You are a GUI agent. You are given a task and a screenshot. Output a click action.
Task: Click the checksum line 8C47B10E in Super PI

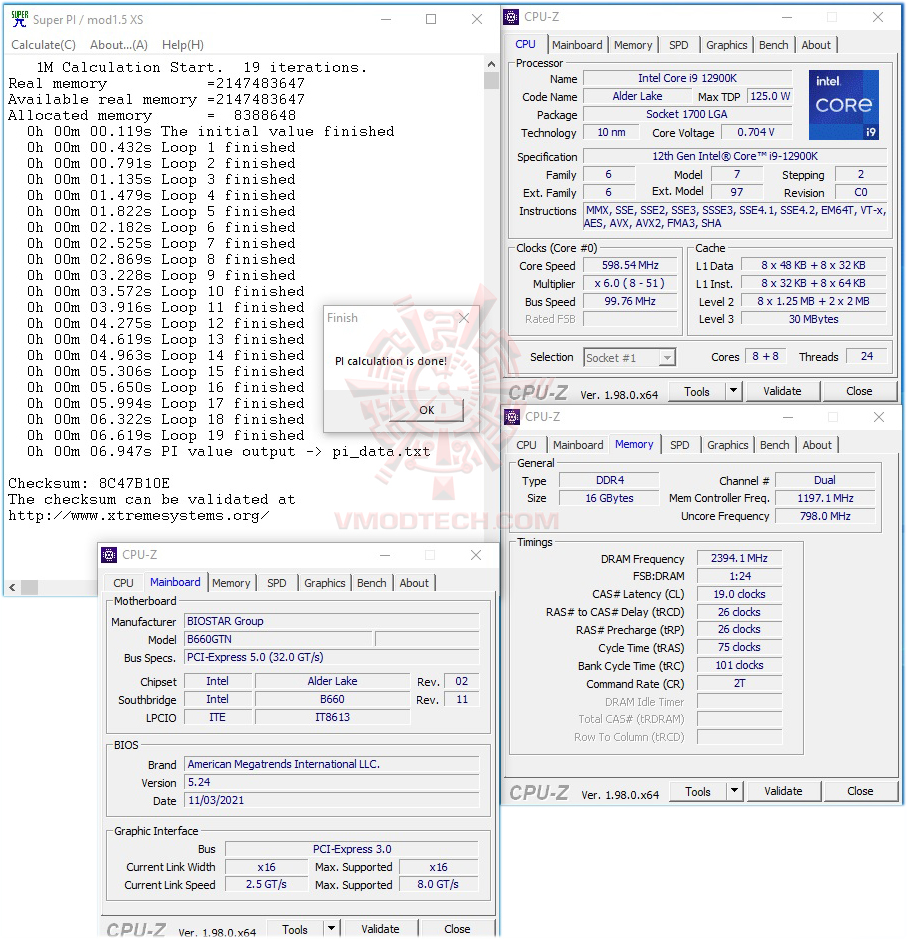pyautogui.click(x=89, y=483)
